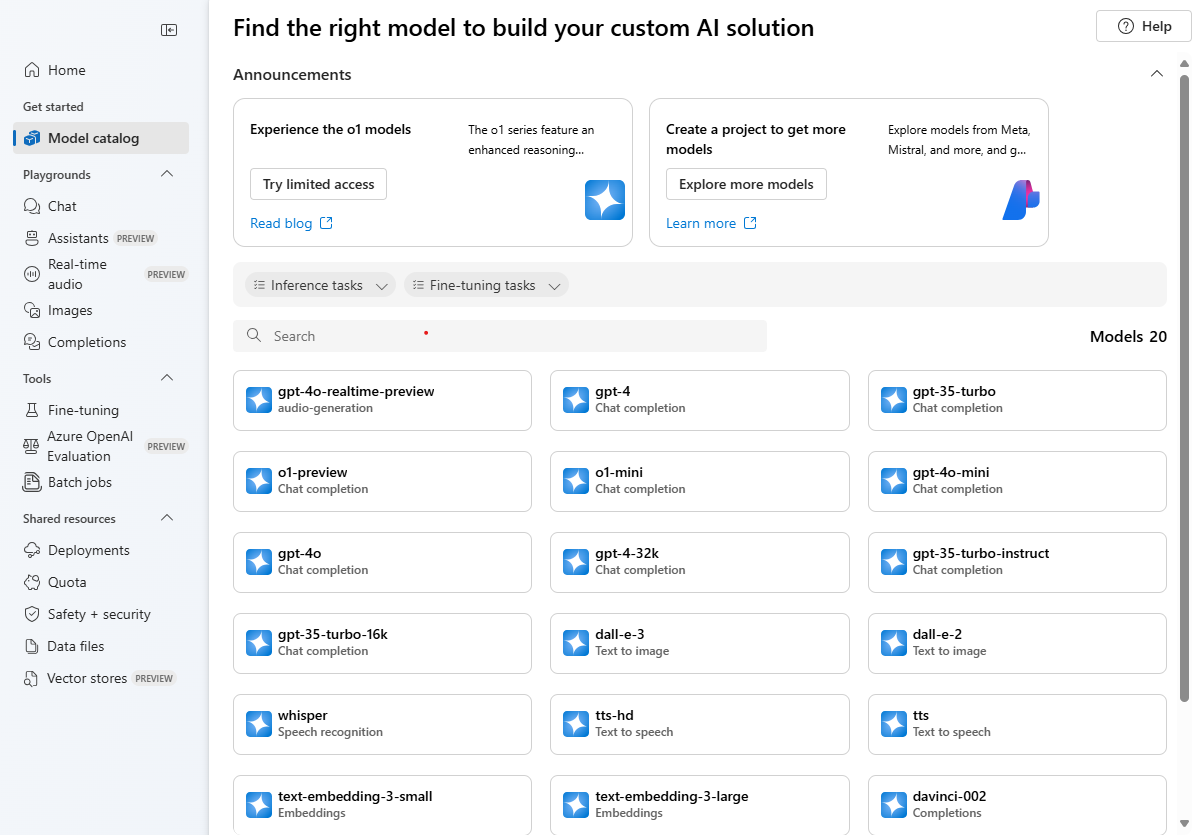Viewport: 1204px width, 835px height.
Task: Select the tts text to speech card
Action: [1017, 724]
